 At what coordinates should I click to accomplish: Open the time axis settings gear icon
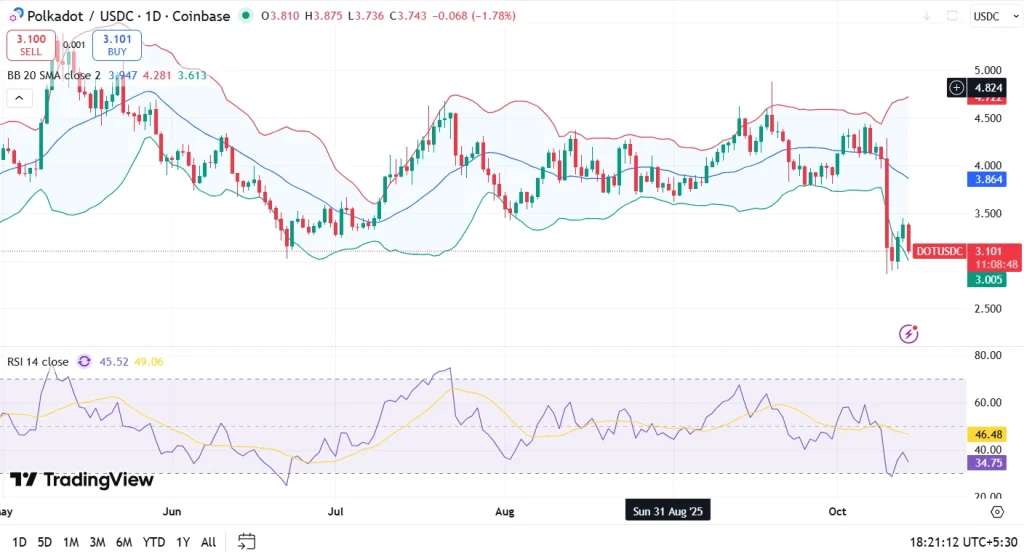(996, 511)
